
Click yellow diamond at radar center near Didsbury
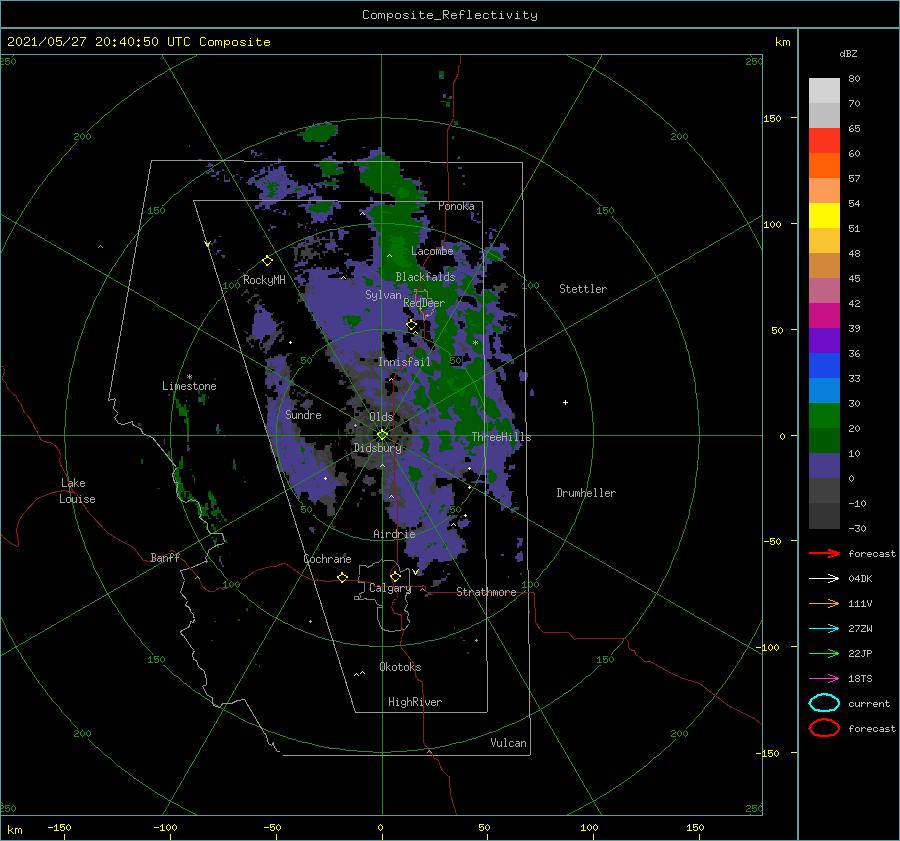[382, 435]
